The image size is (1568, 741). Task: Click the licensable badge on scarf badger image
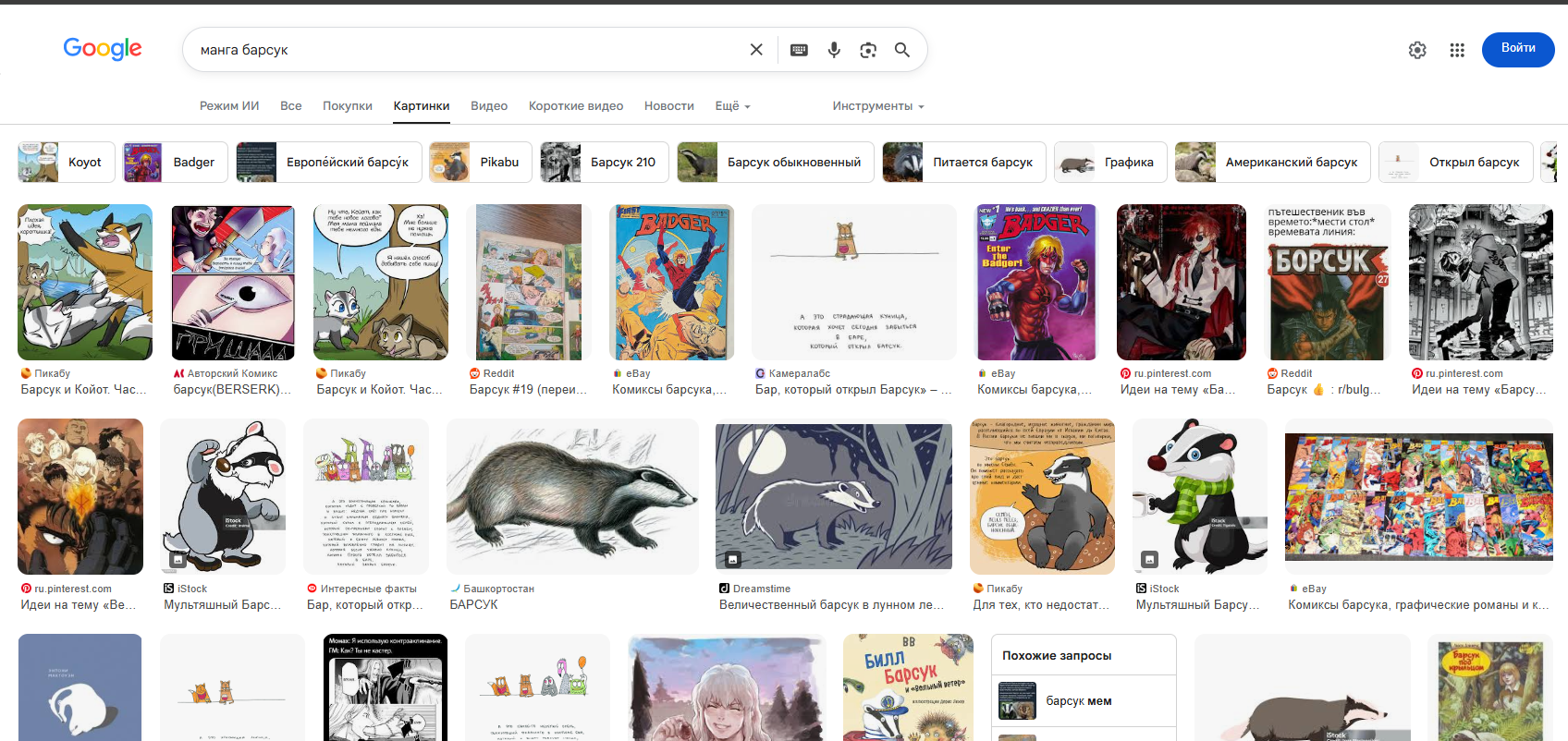point(1149,559)
